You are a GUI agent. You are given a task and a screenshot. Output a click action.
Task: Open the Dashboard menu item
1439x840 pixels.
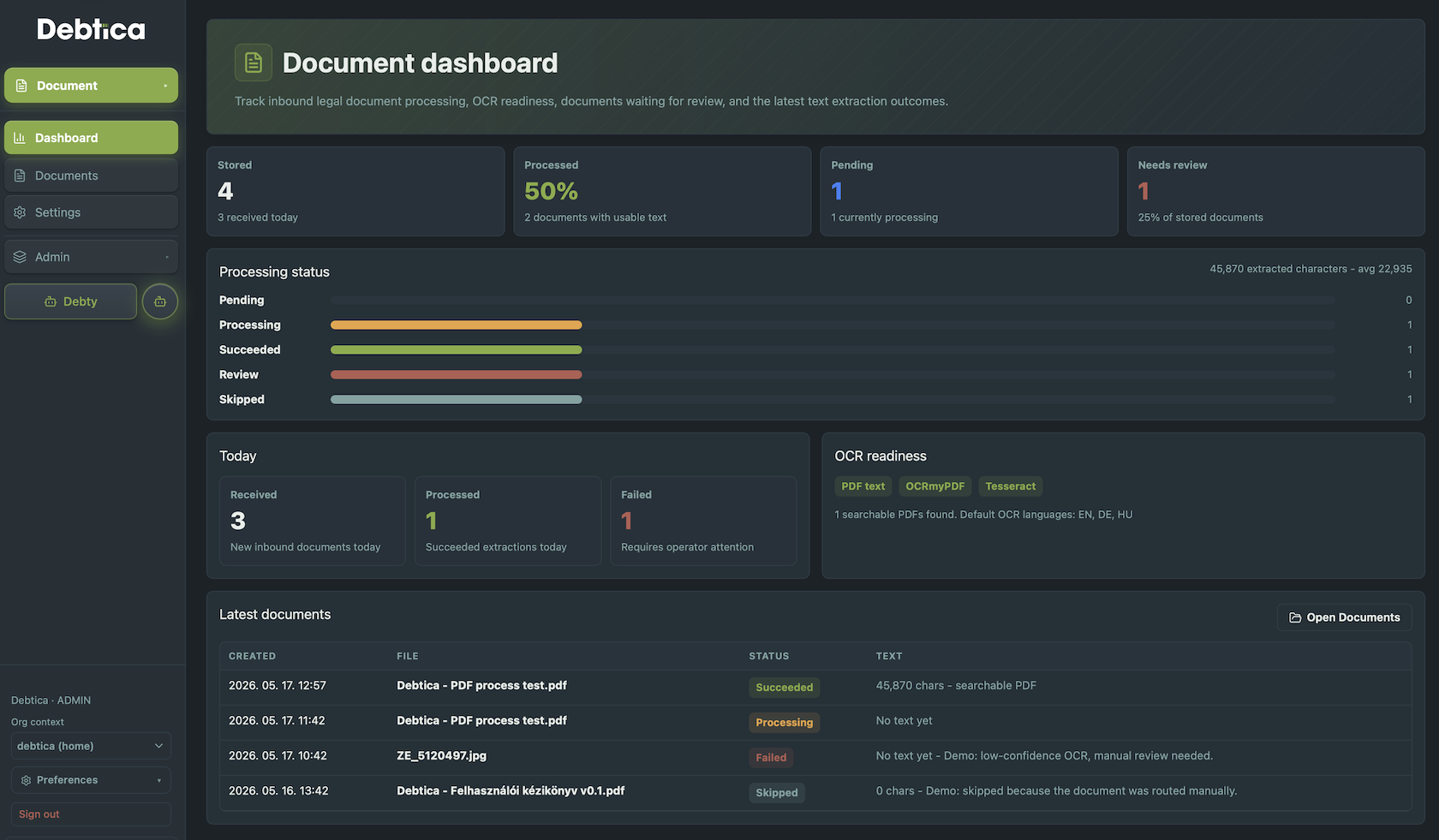pyautogui.click(x=91, y=138)
